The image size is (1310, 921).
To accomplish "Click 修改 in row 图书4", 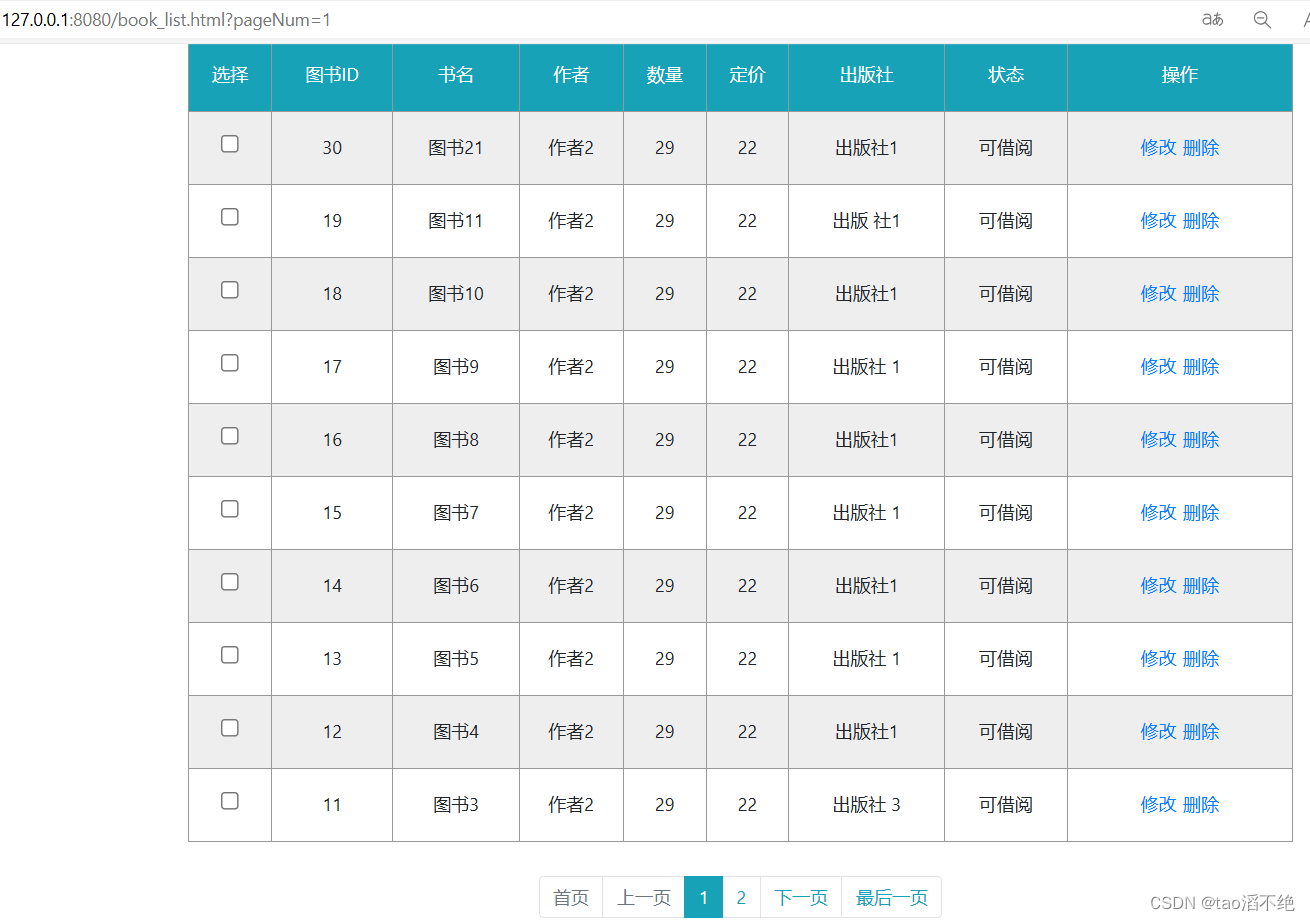I will coord(1158,732).
